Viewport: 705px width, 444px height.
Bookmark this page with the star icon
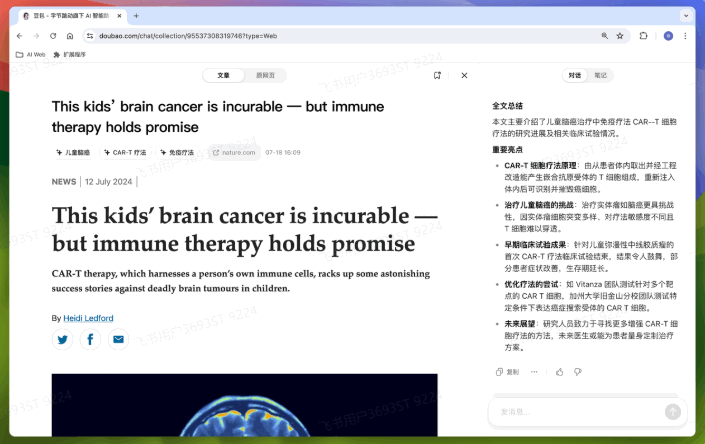(620, 36)
